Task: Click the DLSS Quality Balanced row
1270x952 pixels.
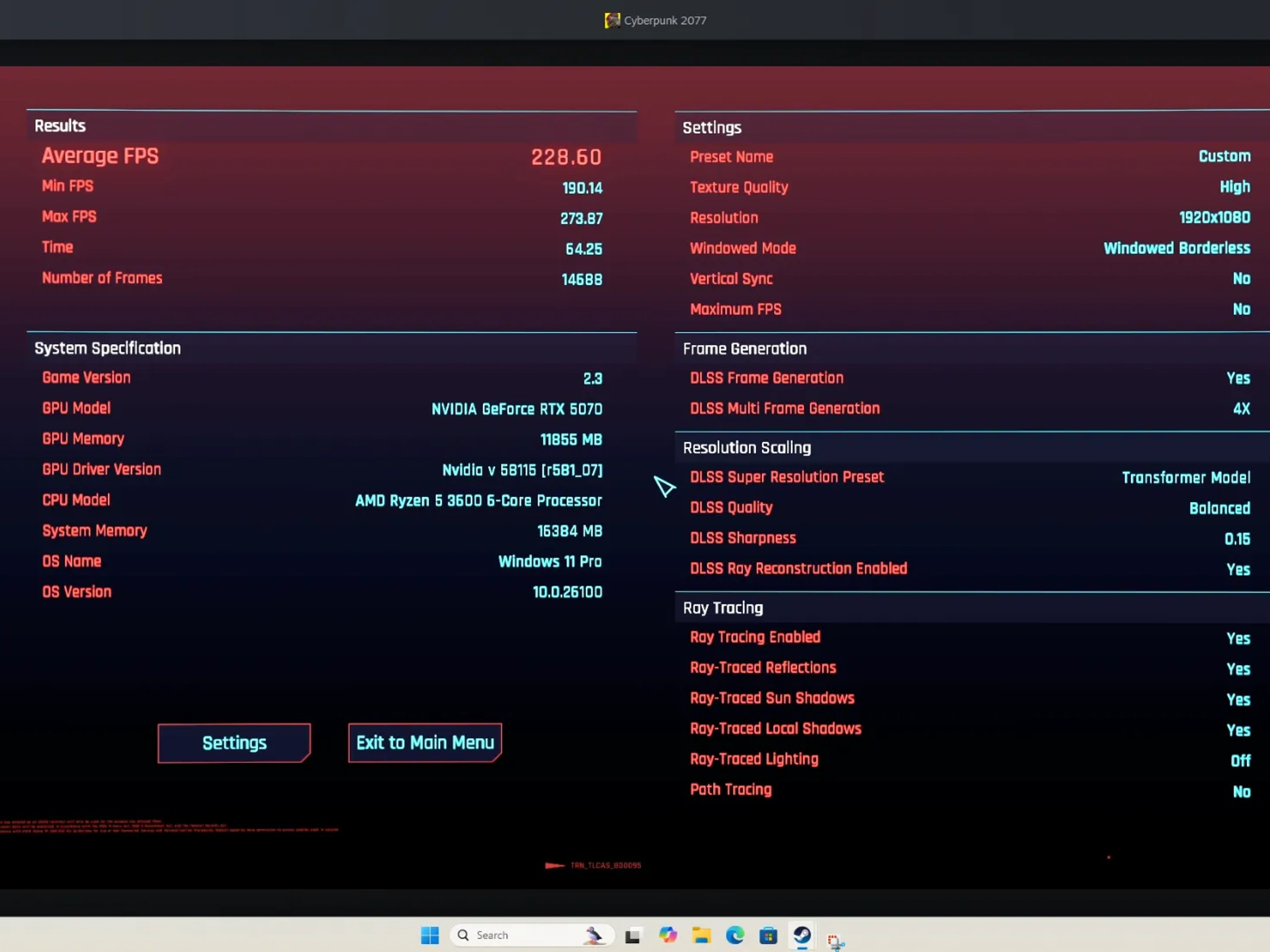Action: click(x=970, y=508)
